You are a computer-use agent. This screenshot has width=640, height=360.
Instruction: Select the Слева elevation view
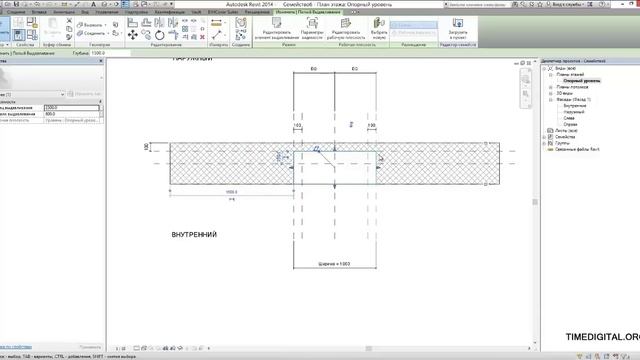coord(569,118)
